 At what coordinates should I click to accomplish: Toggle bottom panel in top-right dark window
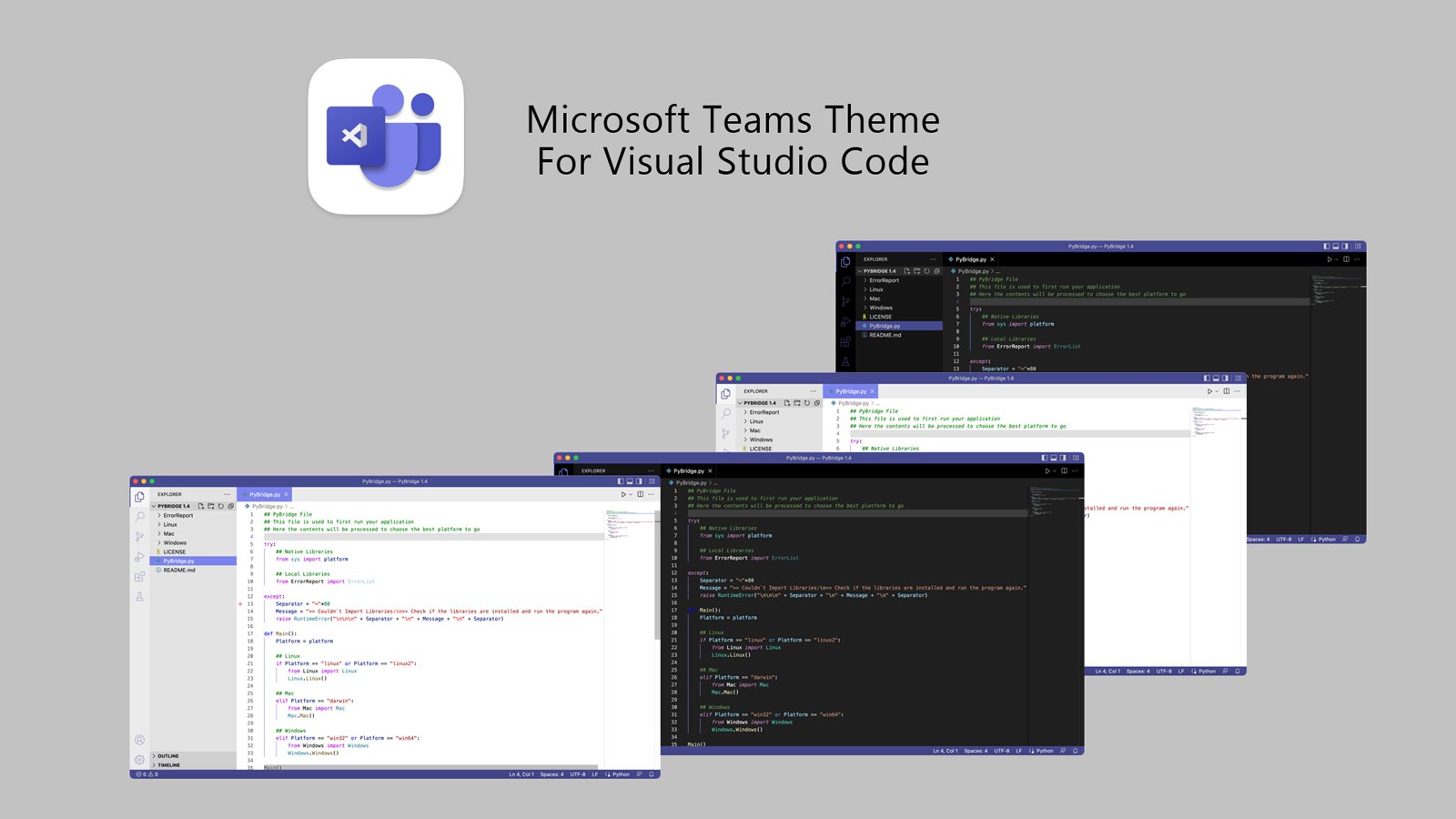pos(1336,246)
